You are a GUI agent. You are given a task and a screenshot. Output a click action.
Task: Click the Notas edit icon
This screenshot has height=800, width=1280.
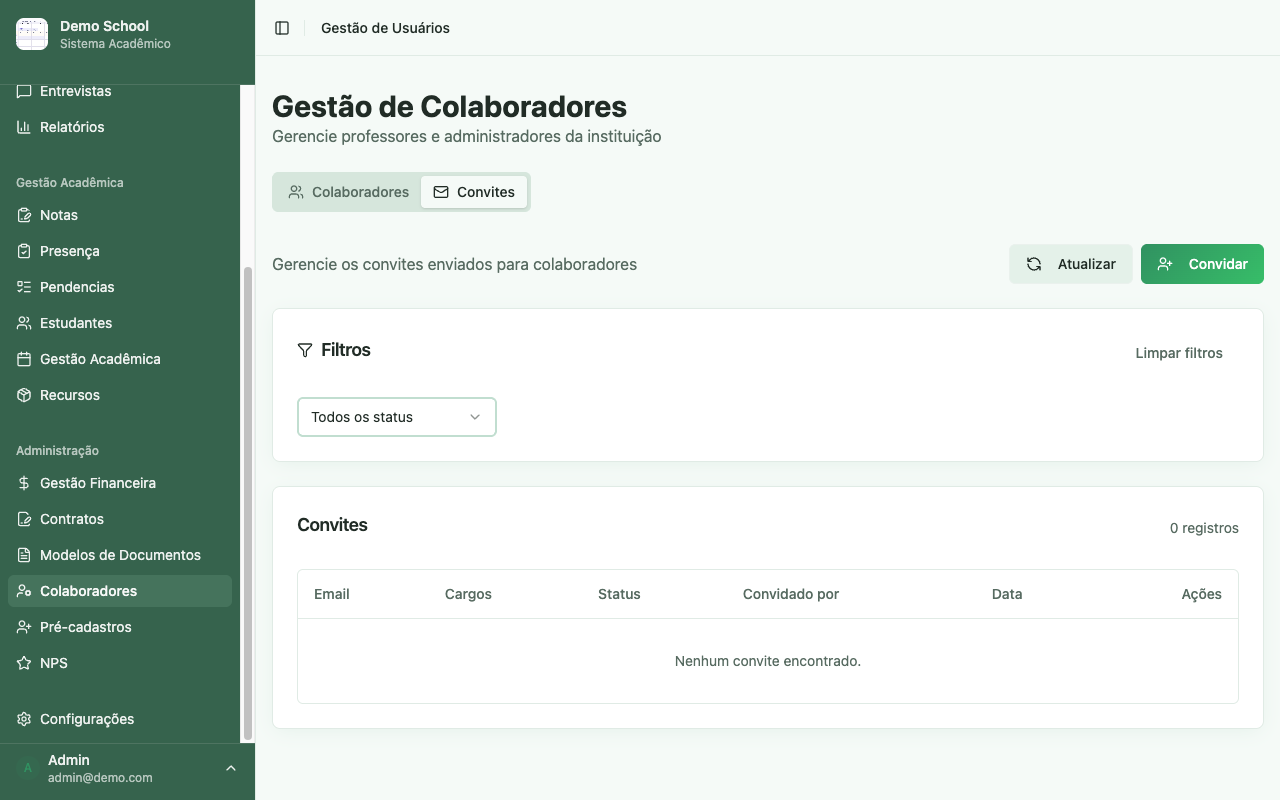24,215
